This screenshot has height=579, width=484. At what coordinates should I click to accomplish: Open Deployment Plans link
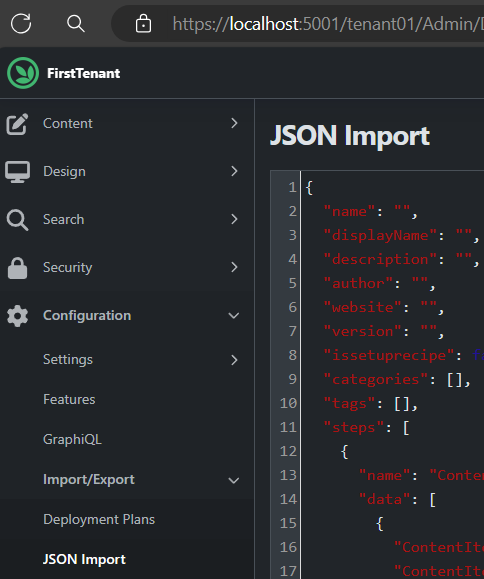[99, 520]
